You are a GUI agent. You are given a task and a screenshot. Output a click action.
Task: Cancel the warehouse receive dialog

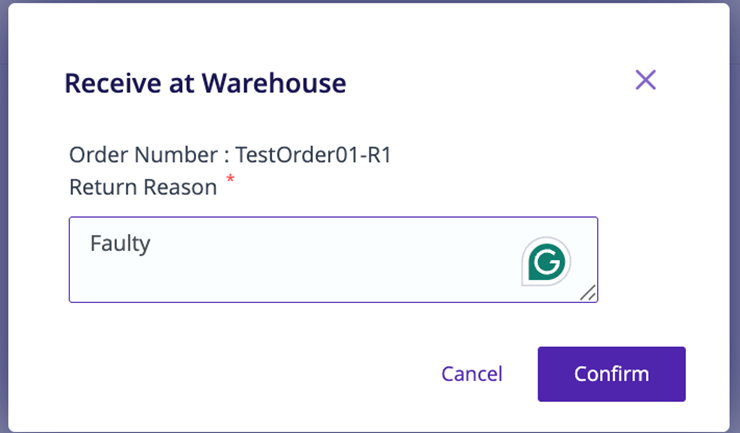click(472, 374)
